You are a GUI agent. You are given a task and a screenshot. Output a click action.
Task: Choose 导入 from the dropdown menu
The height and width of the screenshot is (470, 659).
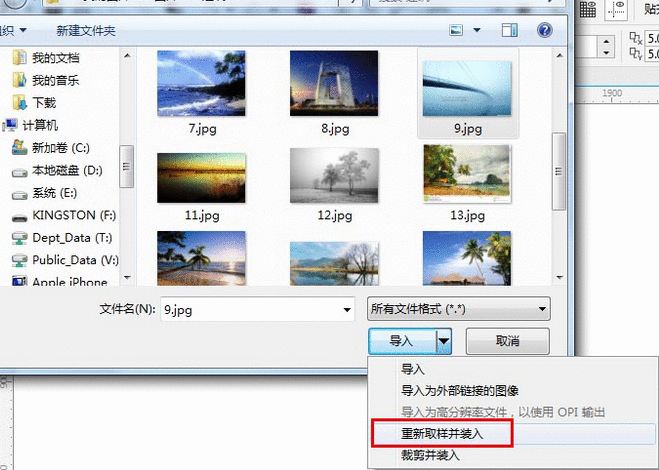click(x=413, y=370)
